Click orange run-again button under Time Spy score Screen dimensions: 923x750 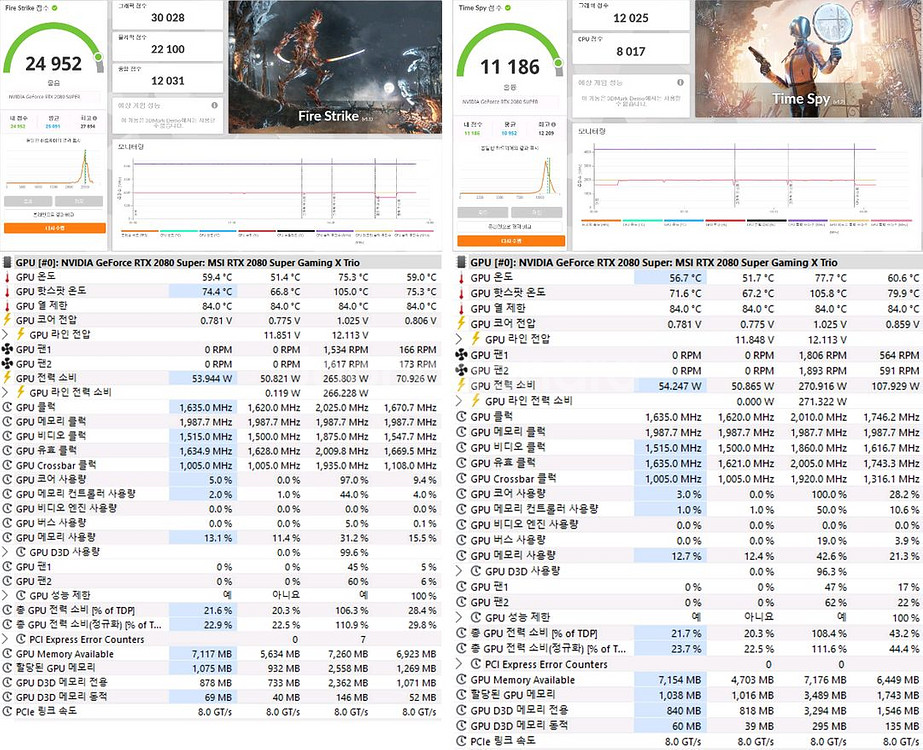click(x=511, y=241)
